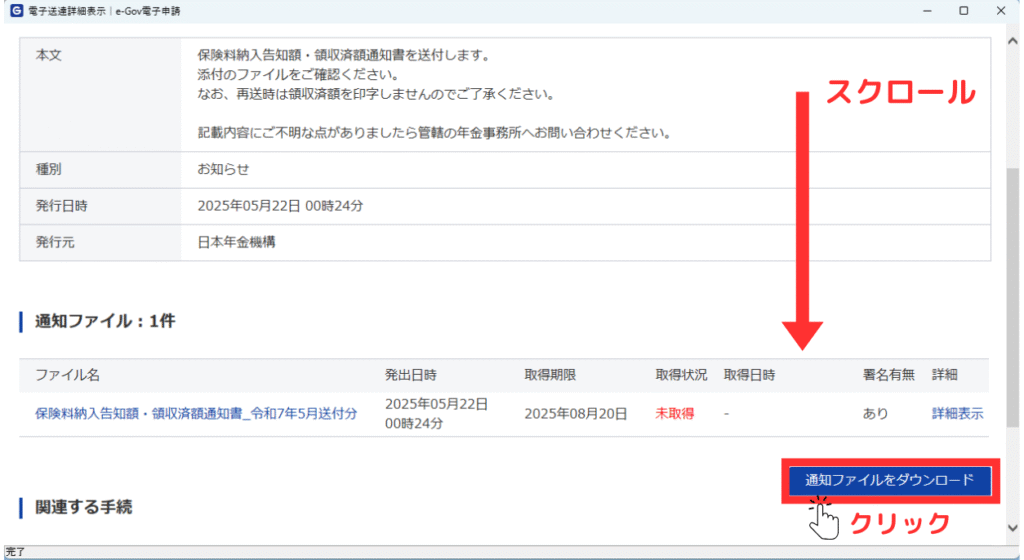Screen dimensions: 1024x560
Task: Select the 種別 value お知らせ
Action: tap(223, 169)
